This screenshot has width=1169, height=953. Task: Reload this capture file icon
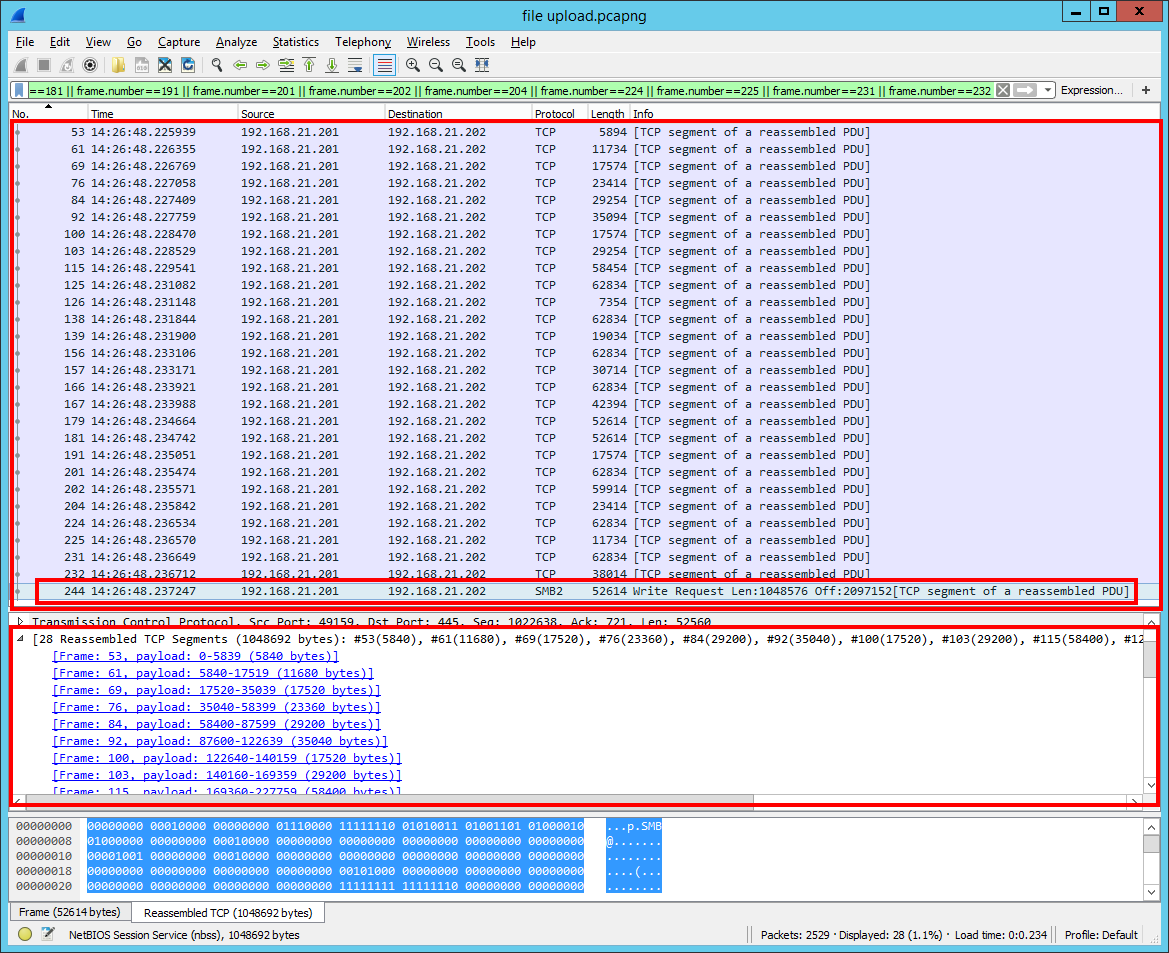pyautogui.click(x=188, y=66)
